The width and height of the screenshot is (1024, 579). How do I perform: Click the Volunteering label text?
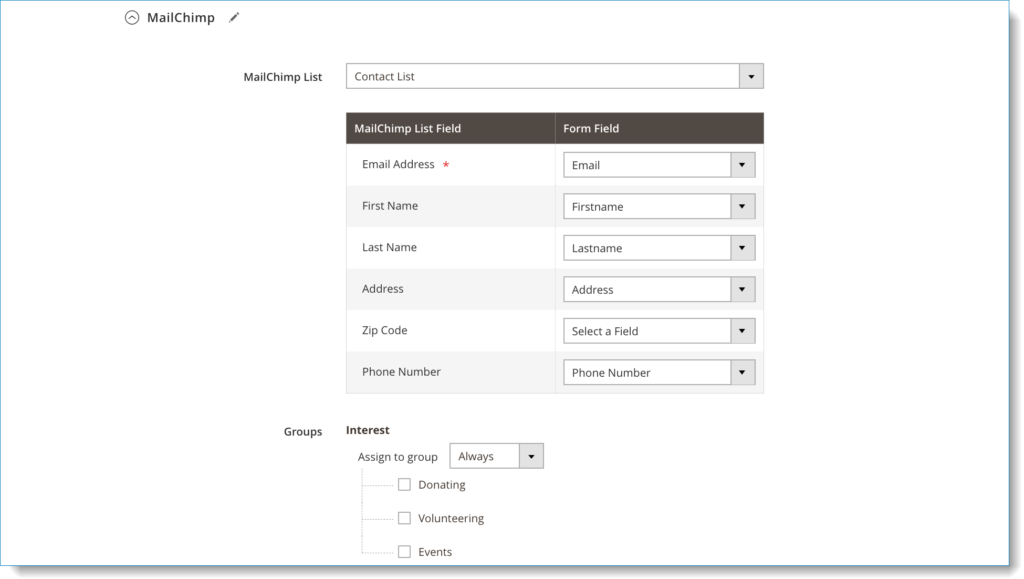click(451, 518)
